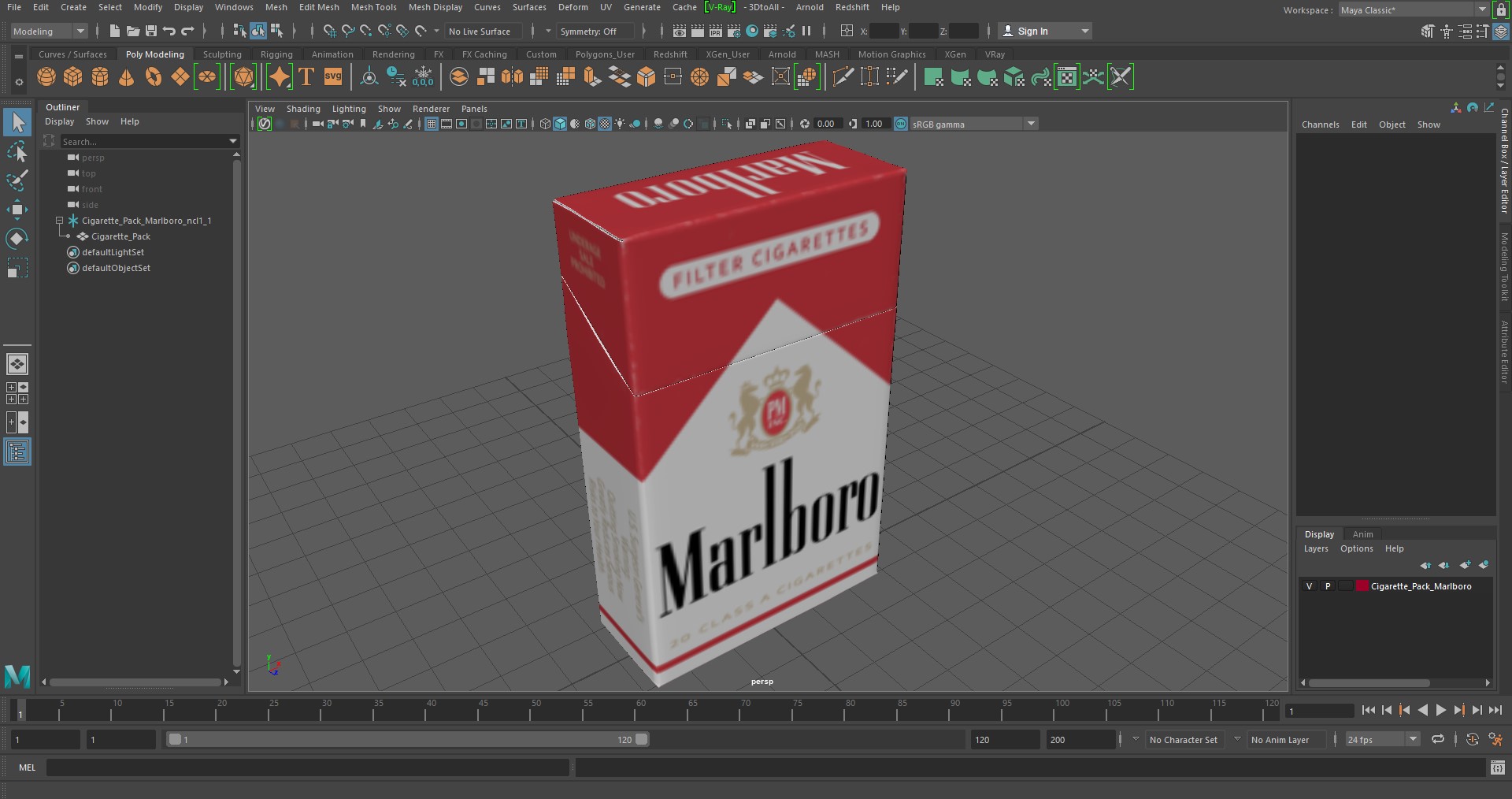Create a polygon plane from the shelf
Viewport: 1512px width, 799px height.
180,76
